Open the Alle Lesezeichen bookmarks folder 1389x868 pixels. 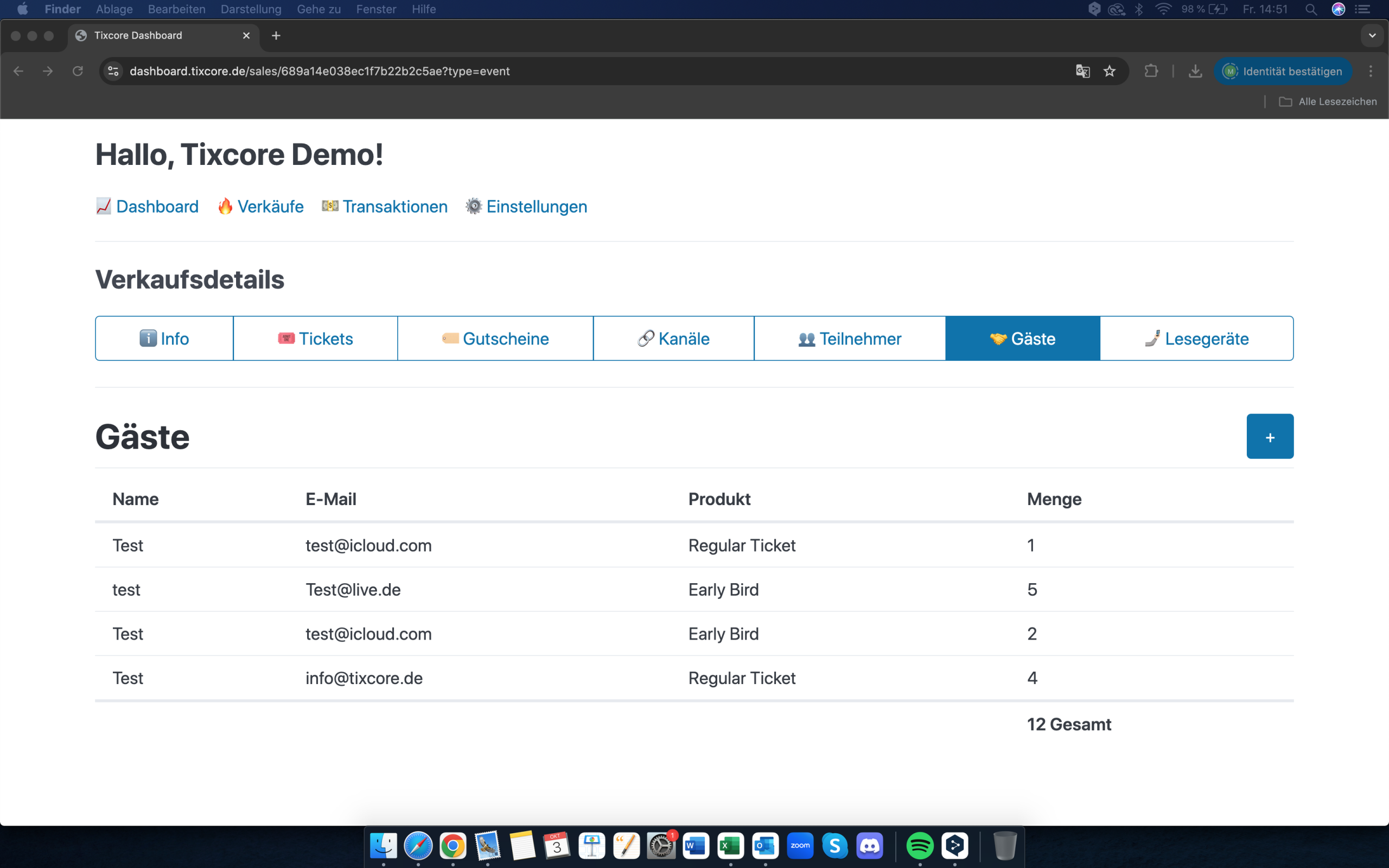point(1328,101)
